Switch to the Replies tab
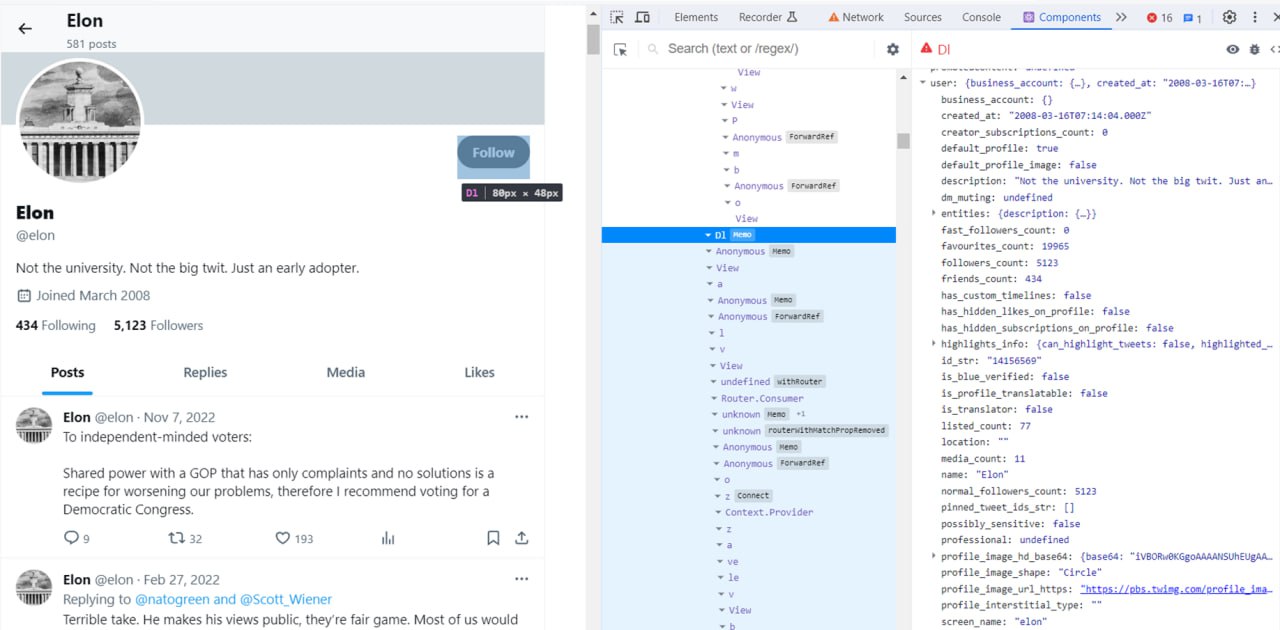1280x630 pixels. 205,372
